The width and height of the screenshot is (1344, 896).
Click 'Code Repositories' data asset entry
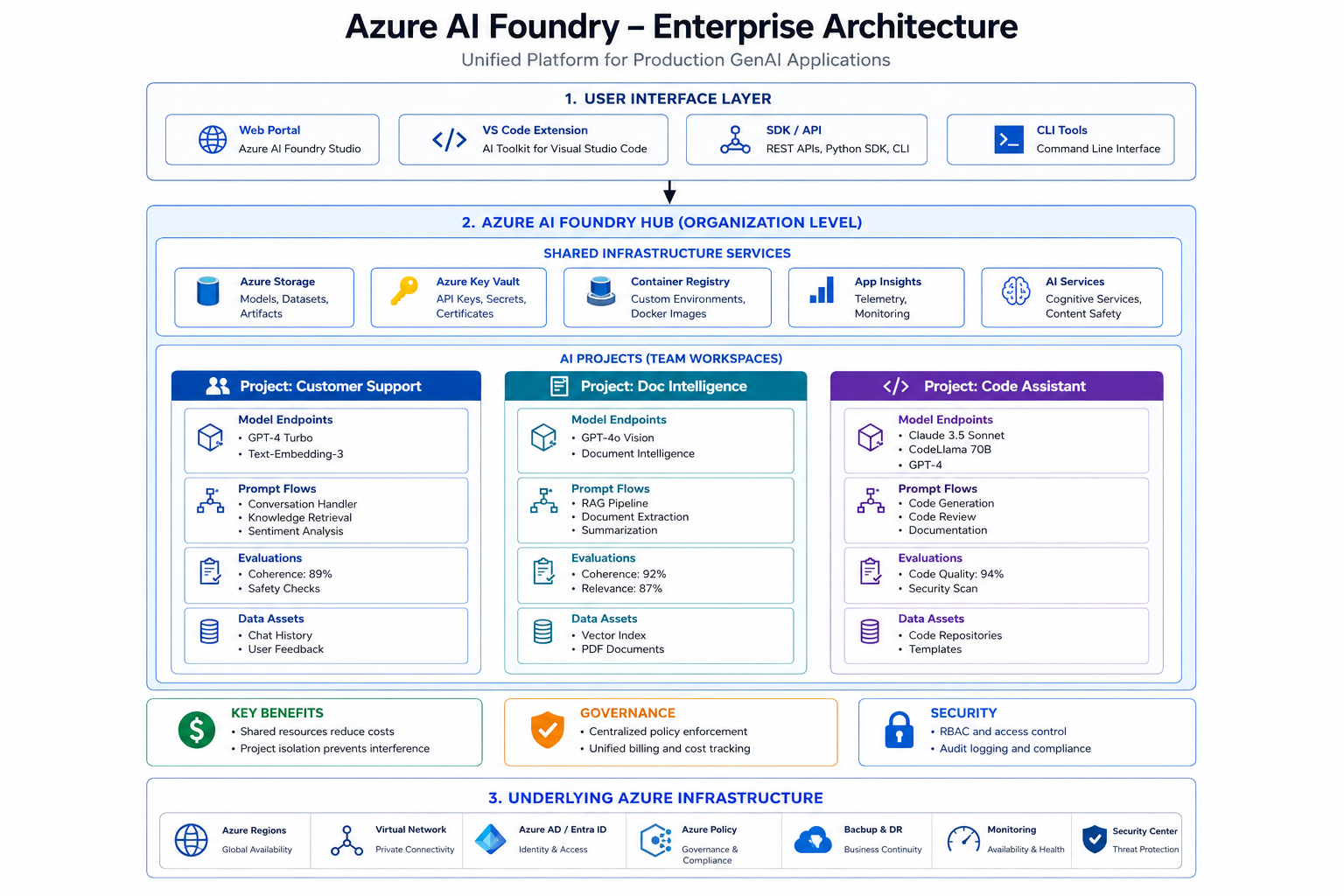[955, 636]
